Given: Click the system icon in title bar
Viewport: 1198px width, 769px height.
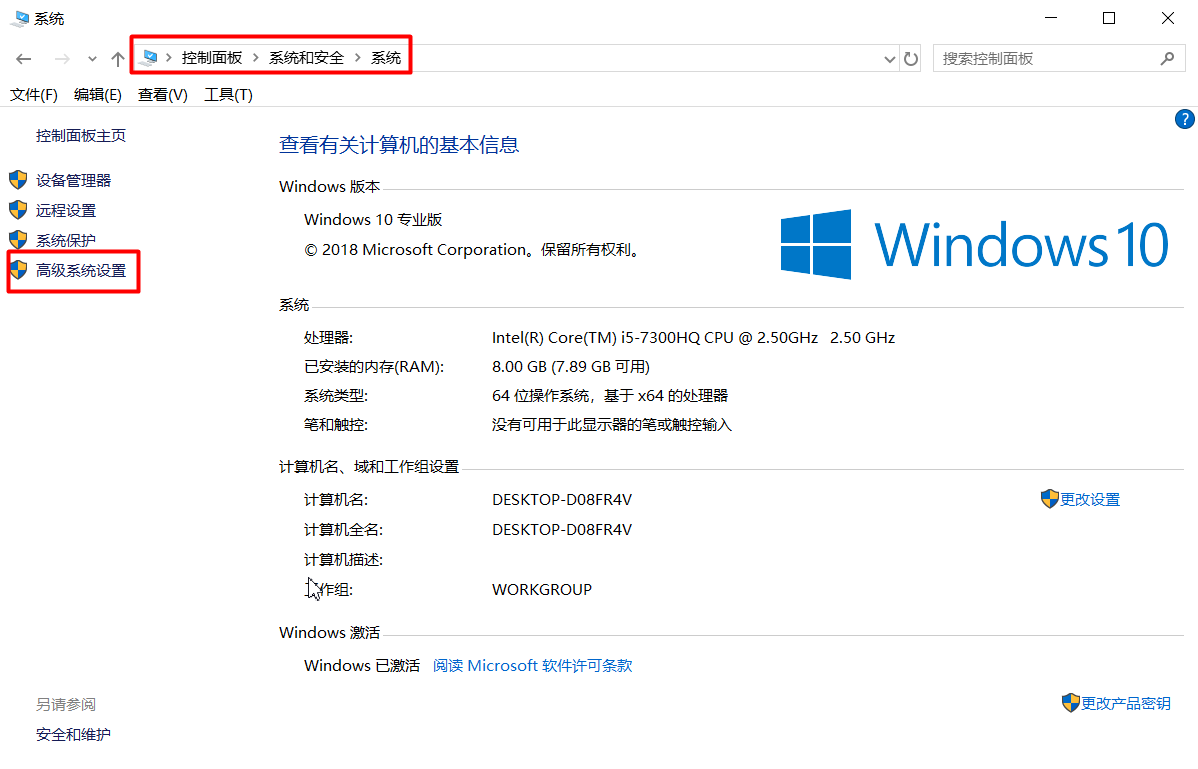Looking at the screenshot, I should point(20,18).
